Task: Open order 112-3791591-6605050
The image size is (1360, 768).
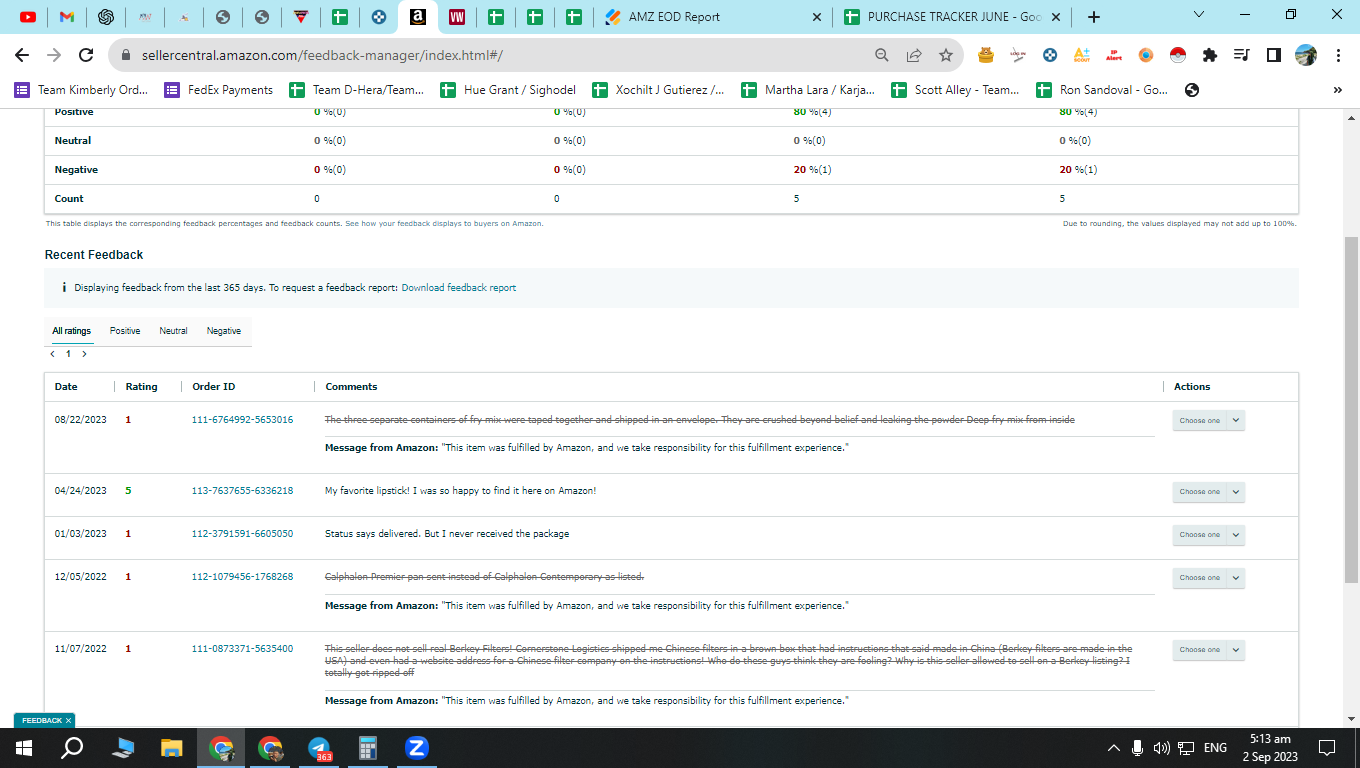Action: pos(242,534)
